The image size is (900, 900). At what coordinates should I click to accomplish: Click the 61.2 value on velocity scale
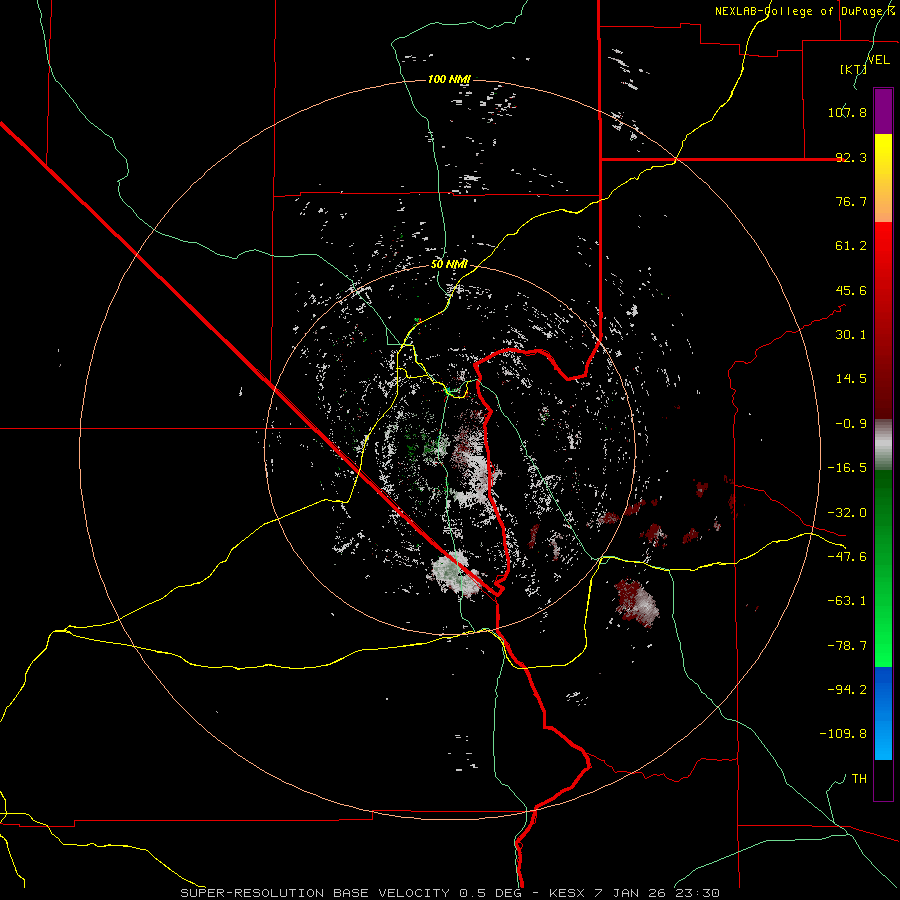pos(851,246)
